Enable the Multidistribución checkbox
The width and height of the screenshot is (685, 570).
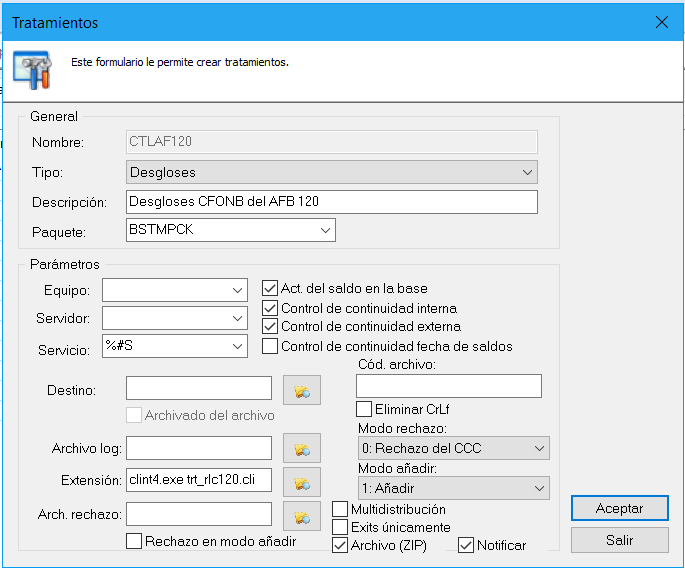coord(341,510)
